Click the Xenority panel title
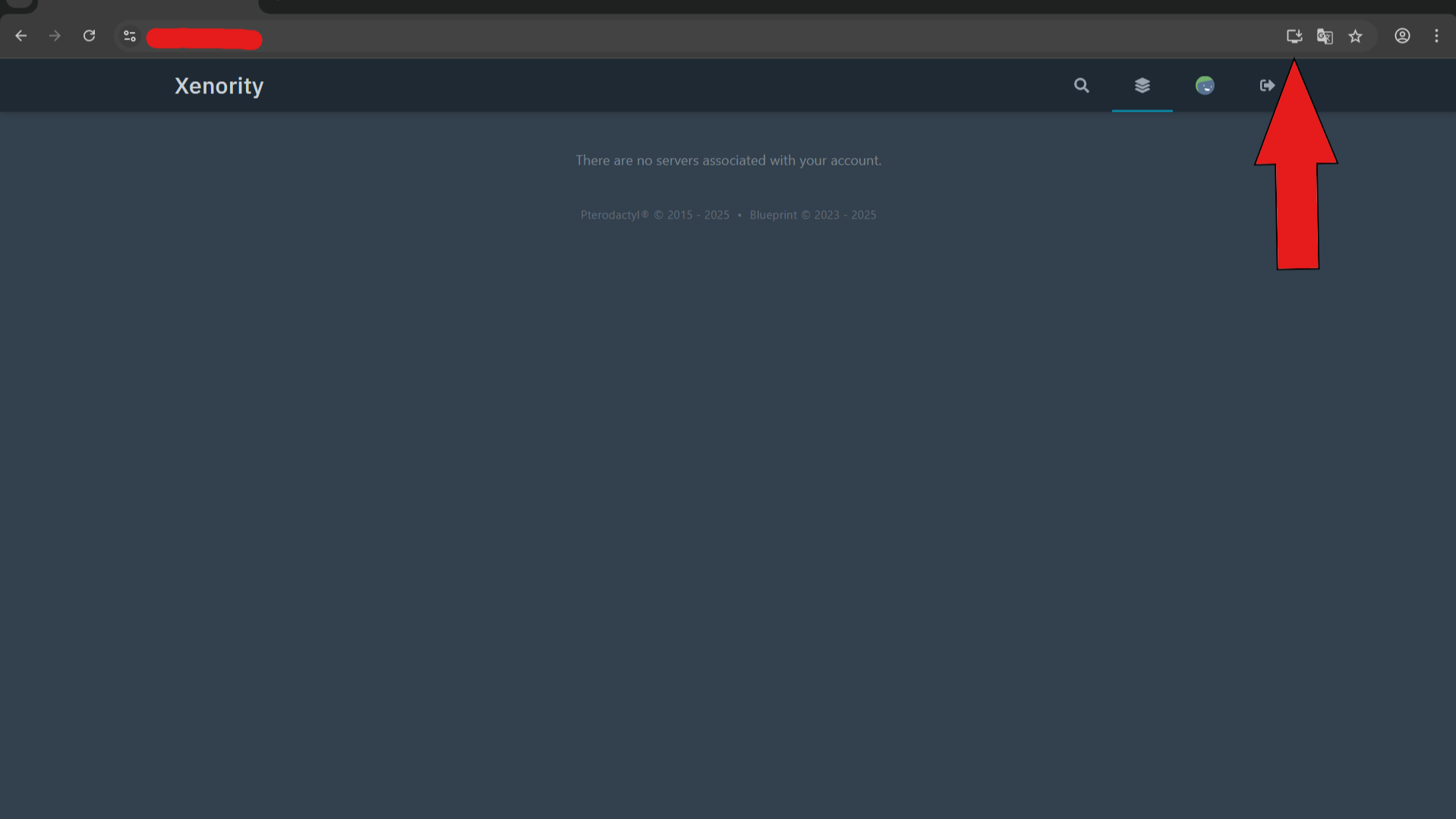This screenshot has height=819, width=1456. click(219, 87)
